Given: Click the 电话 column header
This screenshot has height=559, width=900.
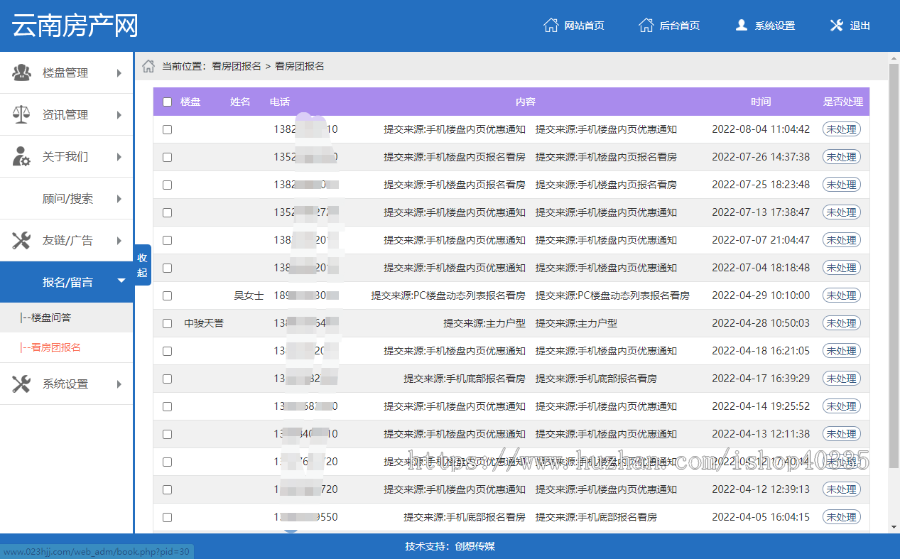Looking at the screenshot, I should tap(280, 102).
